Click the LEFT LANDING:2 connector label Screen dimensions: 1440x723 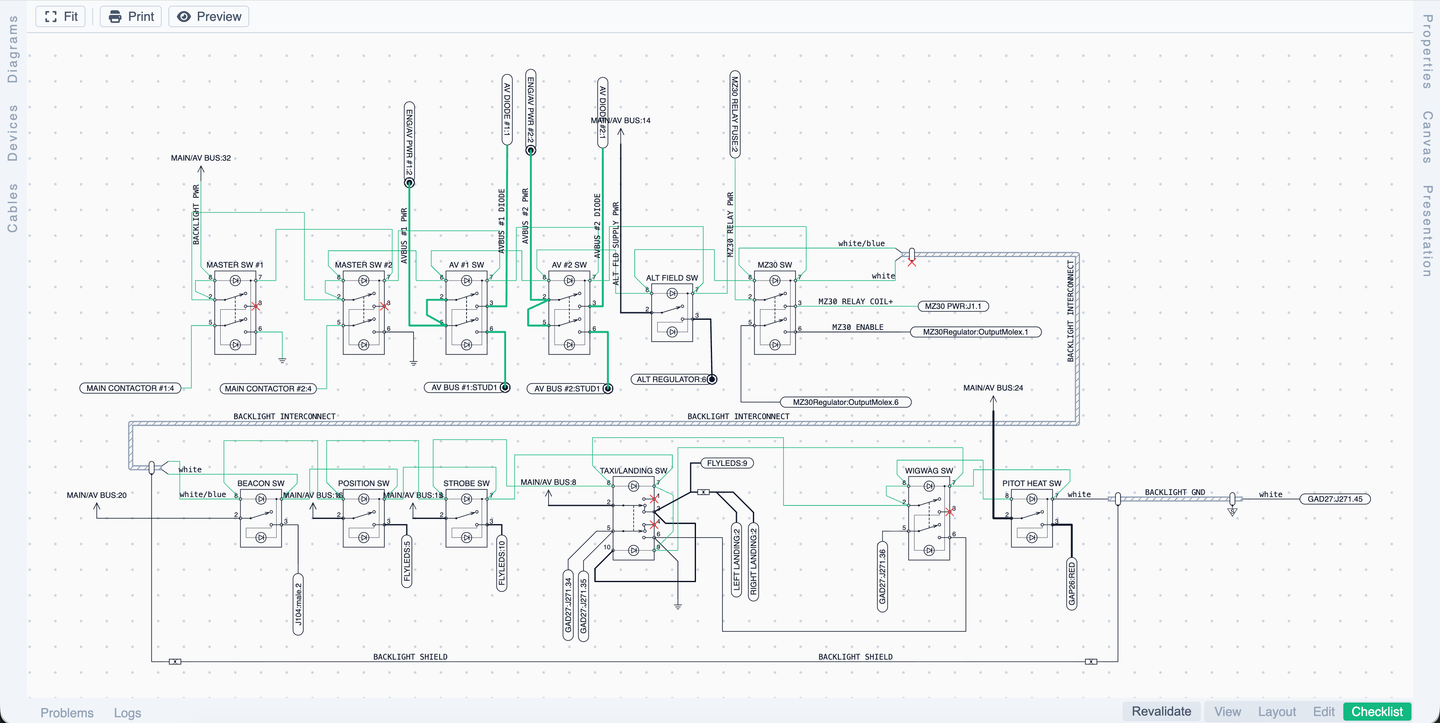tap(737, 562)
